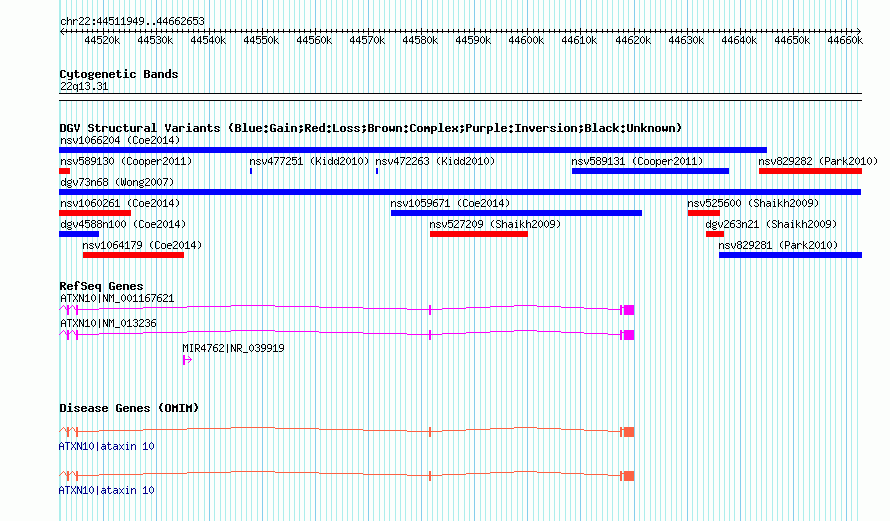
Task: Select the nsv527209 (Shaikh2009) red bar
Action: tap(479, 234)
